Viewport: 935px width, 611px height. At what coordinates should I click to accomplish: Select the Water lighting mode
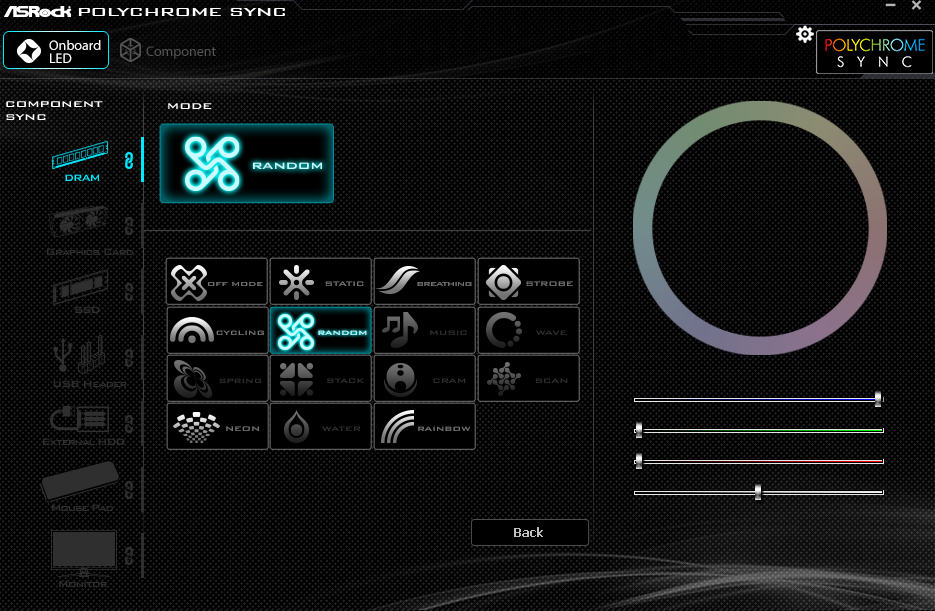click(x=320, y=427)
